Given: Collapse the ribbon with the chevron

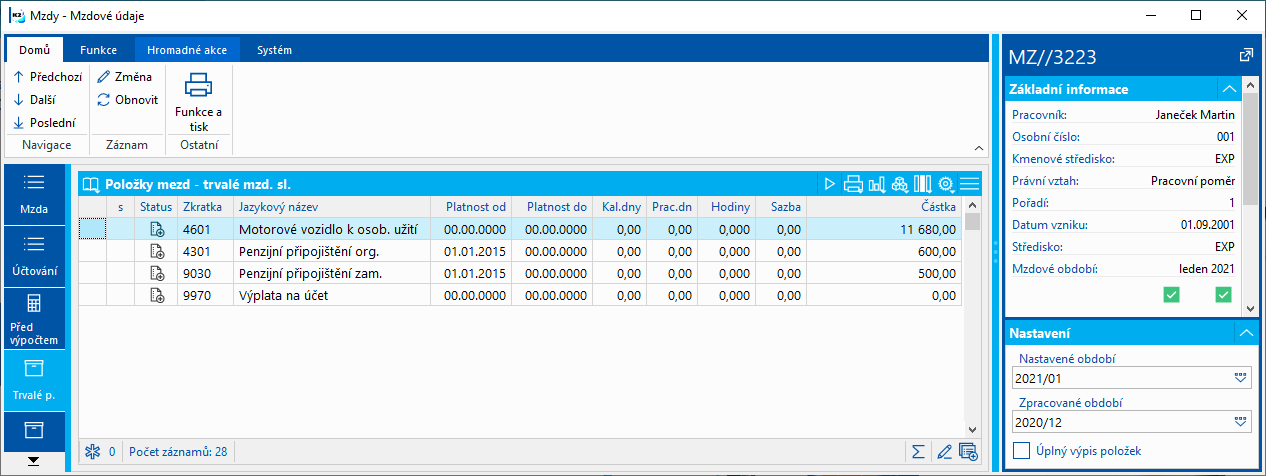Looking at the screenshot, I should click(x=977, y=146).
